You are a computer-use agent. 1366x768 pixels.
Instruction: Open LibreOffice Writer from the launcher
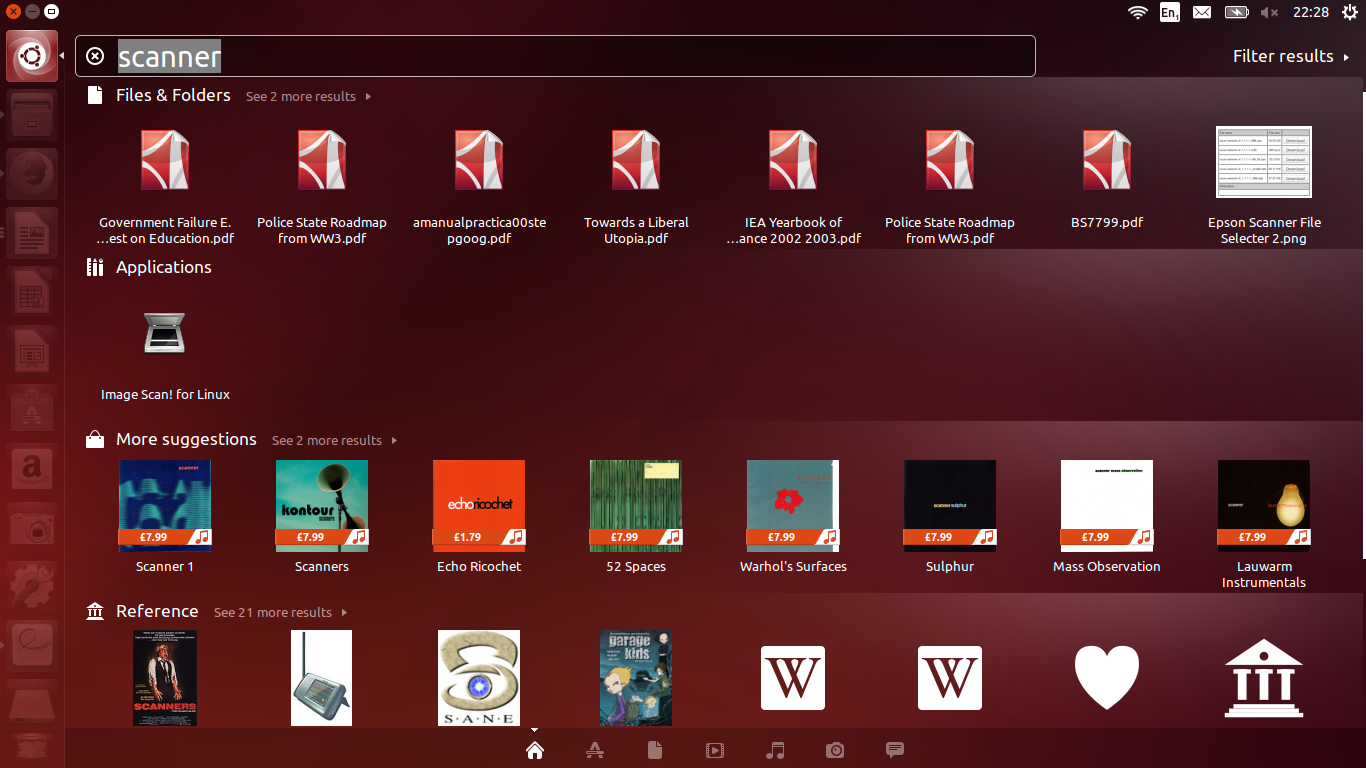click(x=31, y=234)
